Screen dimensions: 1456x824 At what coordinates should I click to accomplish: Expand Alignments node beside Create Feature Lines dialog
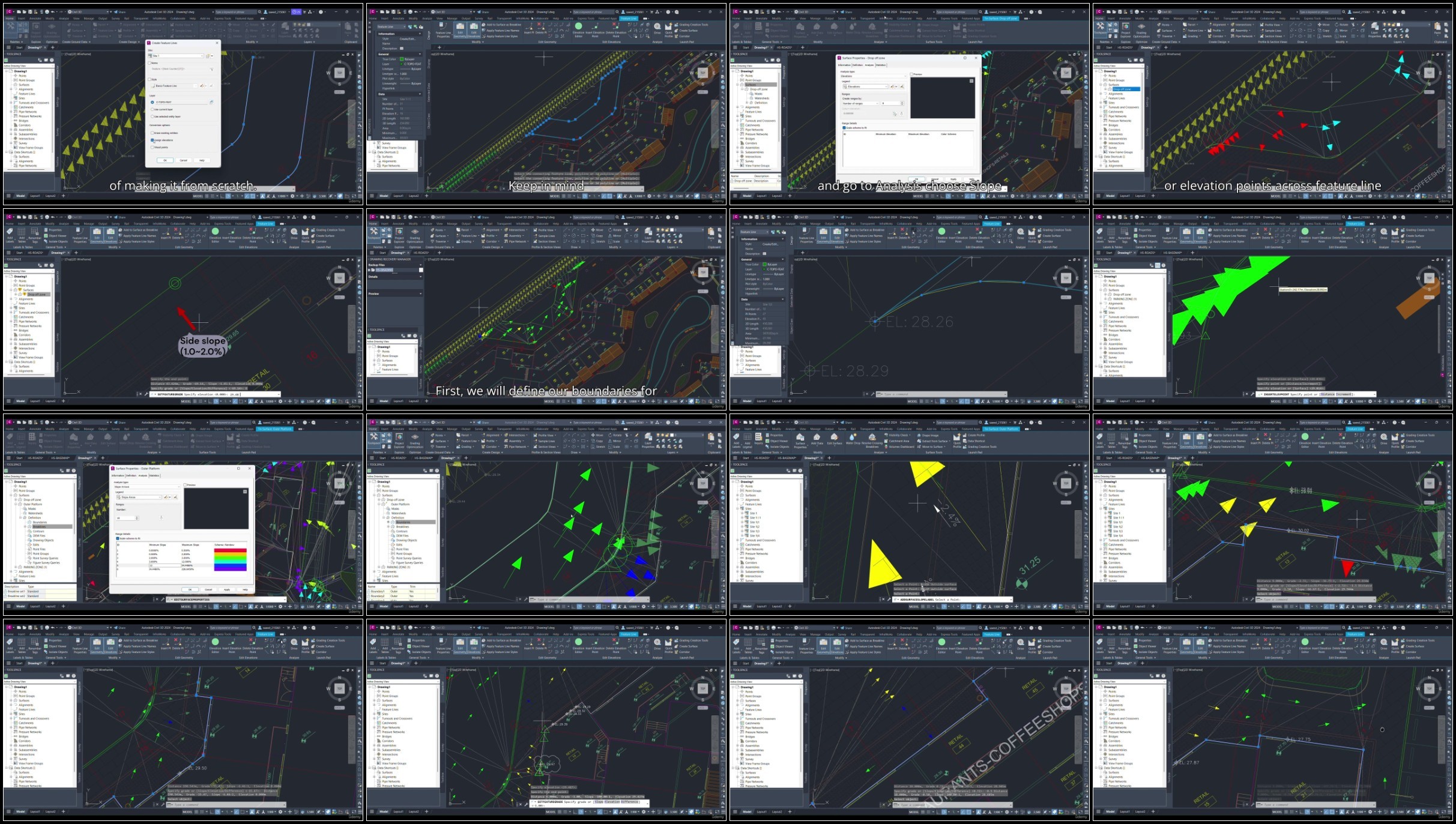[x=11, y=89]
